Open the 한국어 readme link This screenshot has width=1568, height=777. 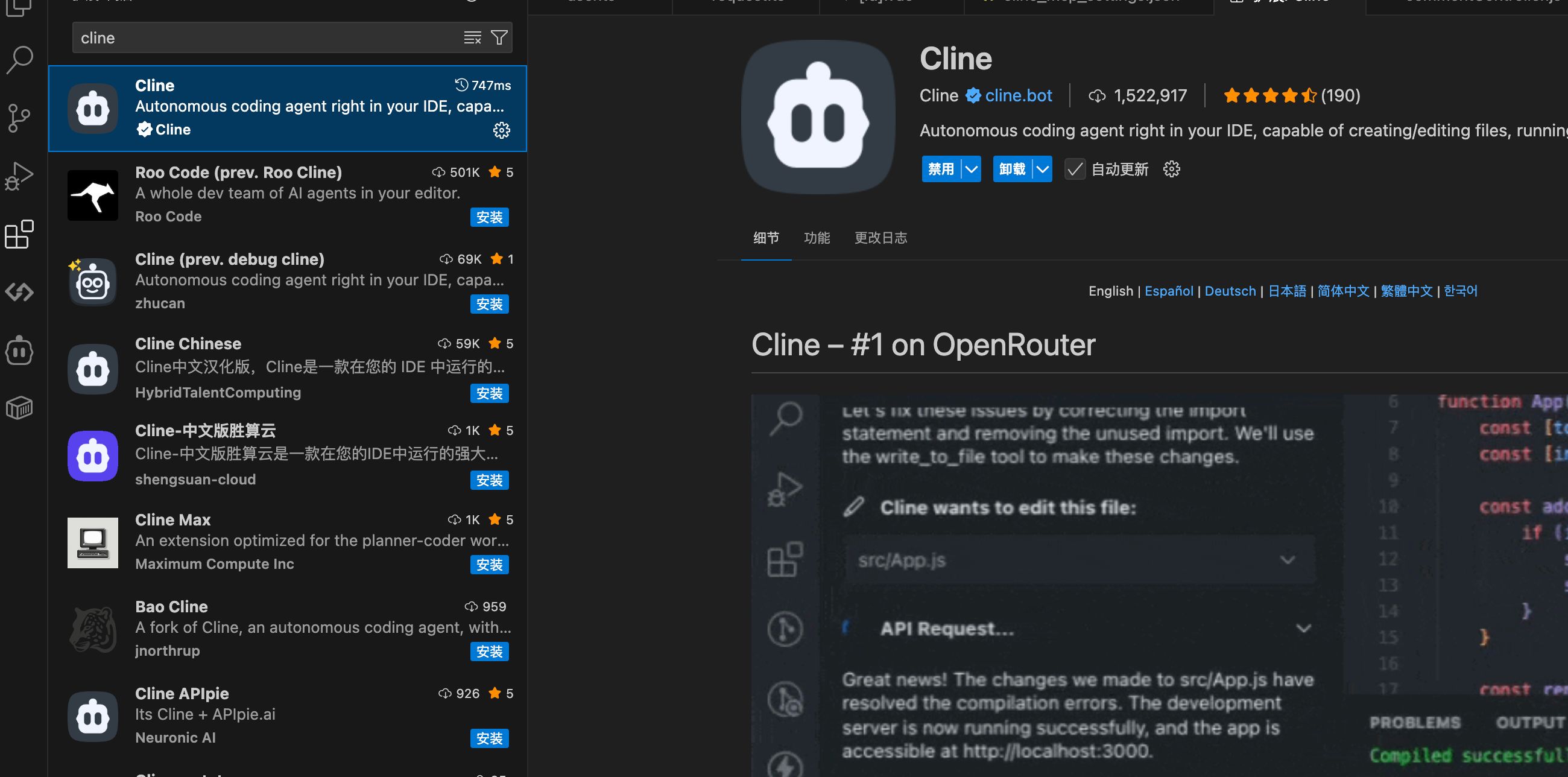[1460, 291]
